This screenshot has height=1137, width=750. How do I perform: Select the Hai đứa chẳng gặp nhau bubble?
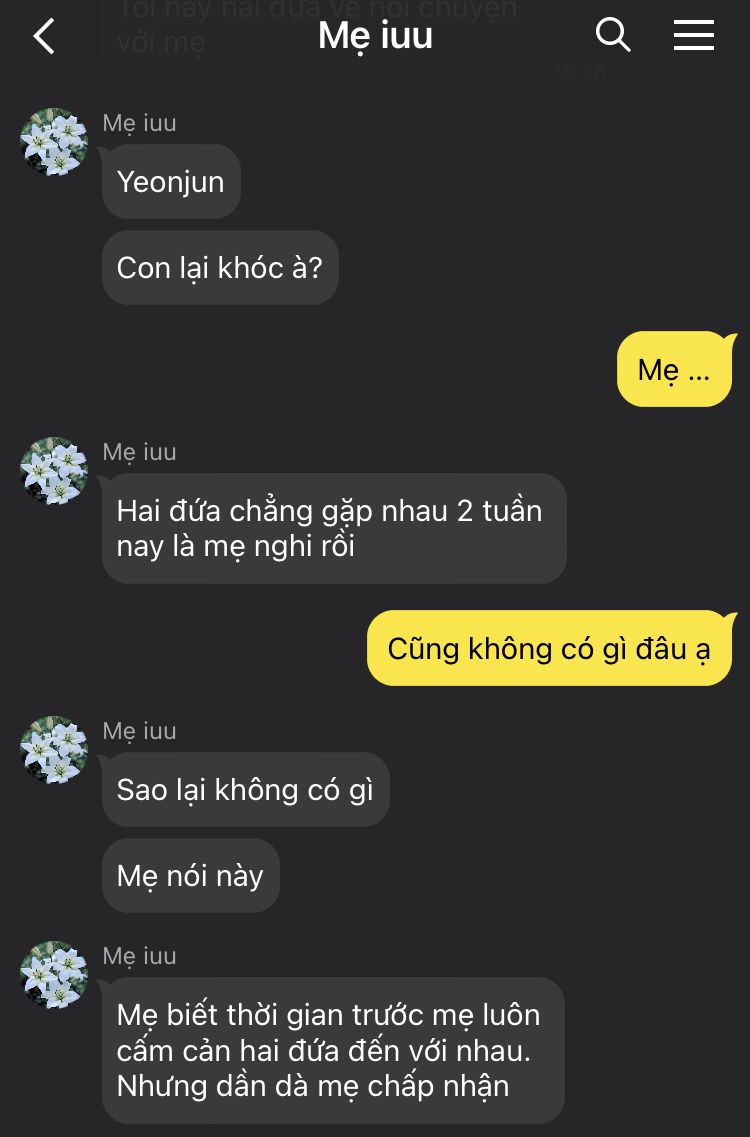click(x=334, y=528)
